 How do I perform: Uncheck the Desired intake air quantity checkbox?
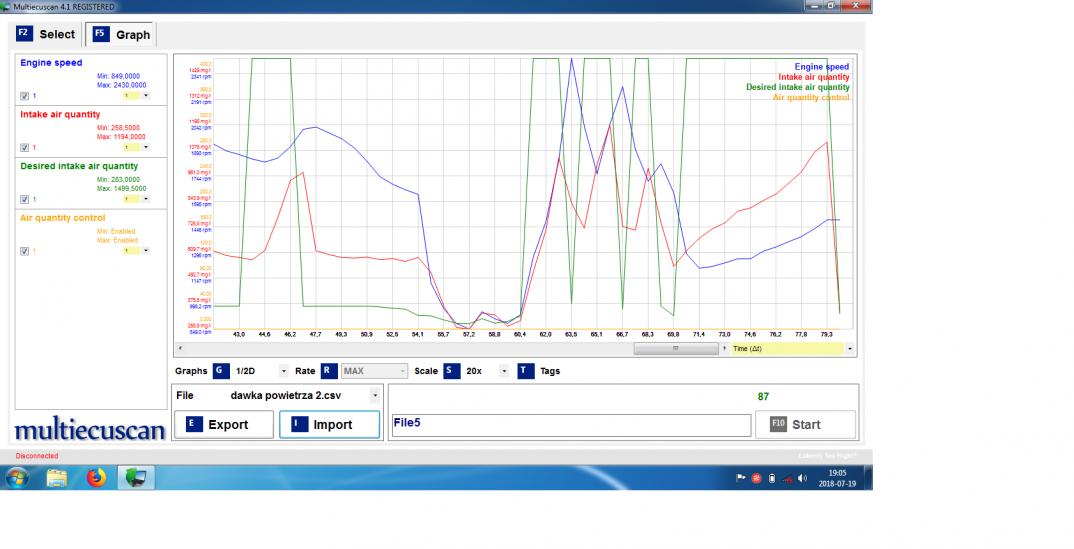25,199
